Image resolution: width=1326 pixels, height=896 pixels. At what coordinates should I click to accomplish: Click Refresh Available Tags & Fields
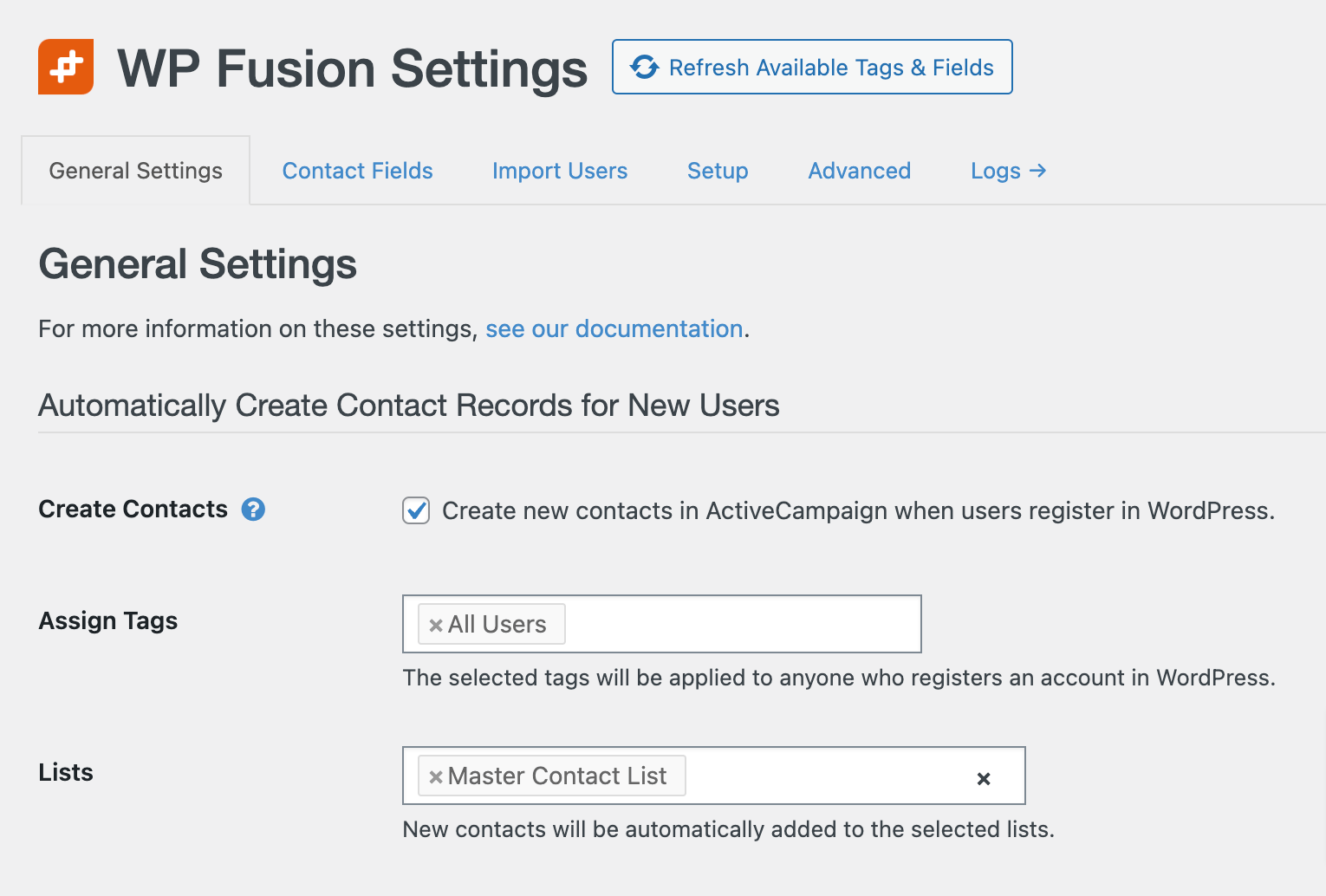(x=812, y=67)
